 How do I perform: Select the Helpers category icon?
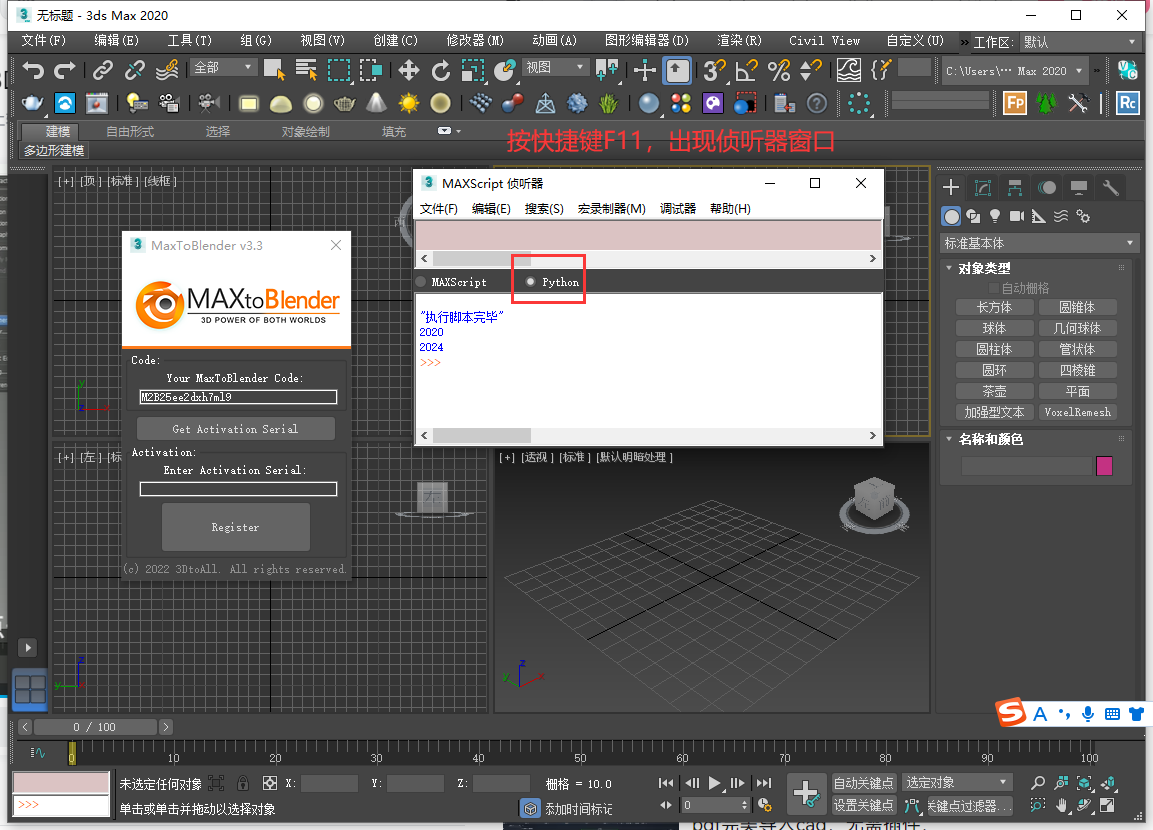coord(1038,216)
